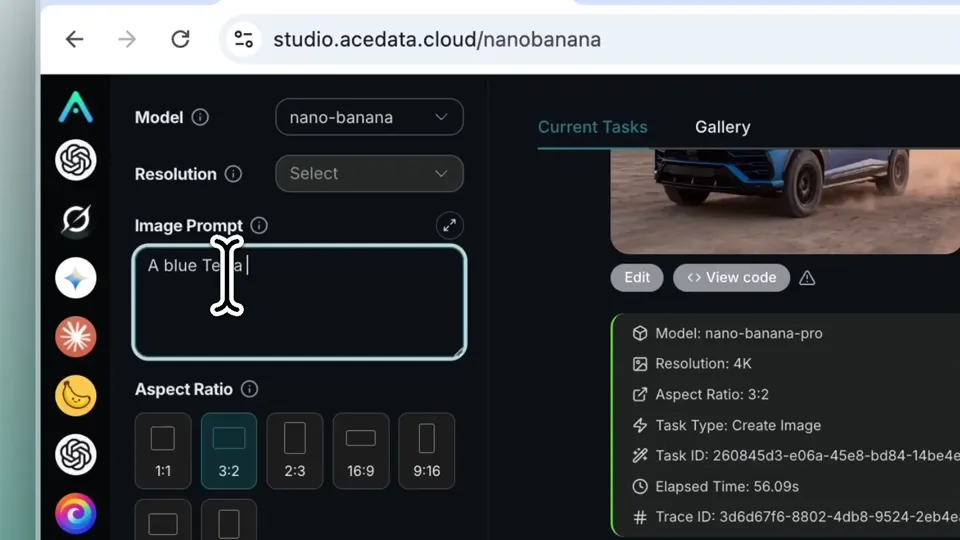Open the Ace Data logo at sidebar top
Viewport: 960px width, 540px height.
pyautogui.click(x=76, y=107)
